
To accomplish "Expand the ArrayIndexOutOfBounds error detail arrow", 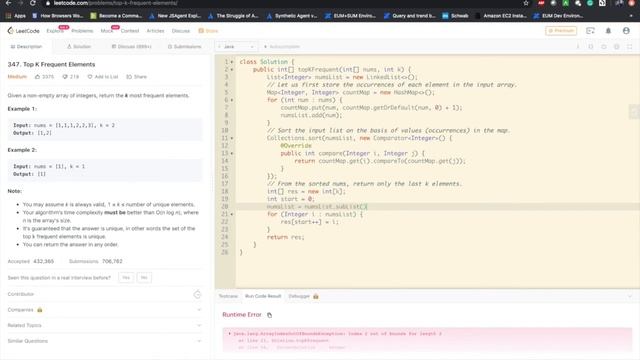I will tap(229, 333).
